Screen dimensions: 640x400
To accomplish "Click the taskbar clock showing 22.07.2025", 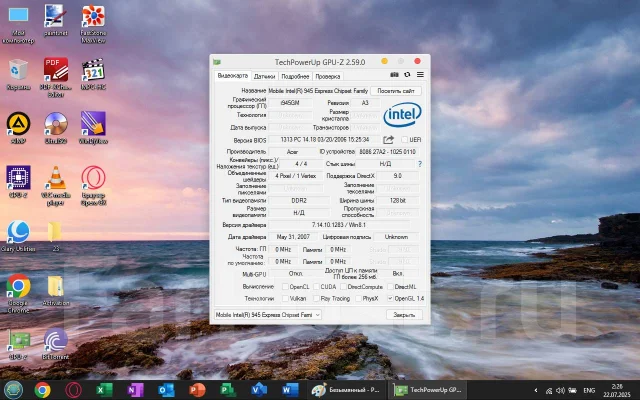I will click(617, 390).
